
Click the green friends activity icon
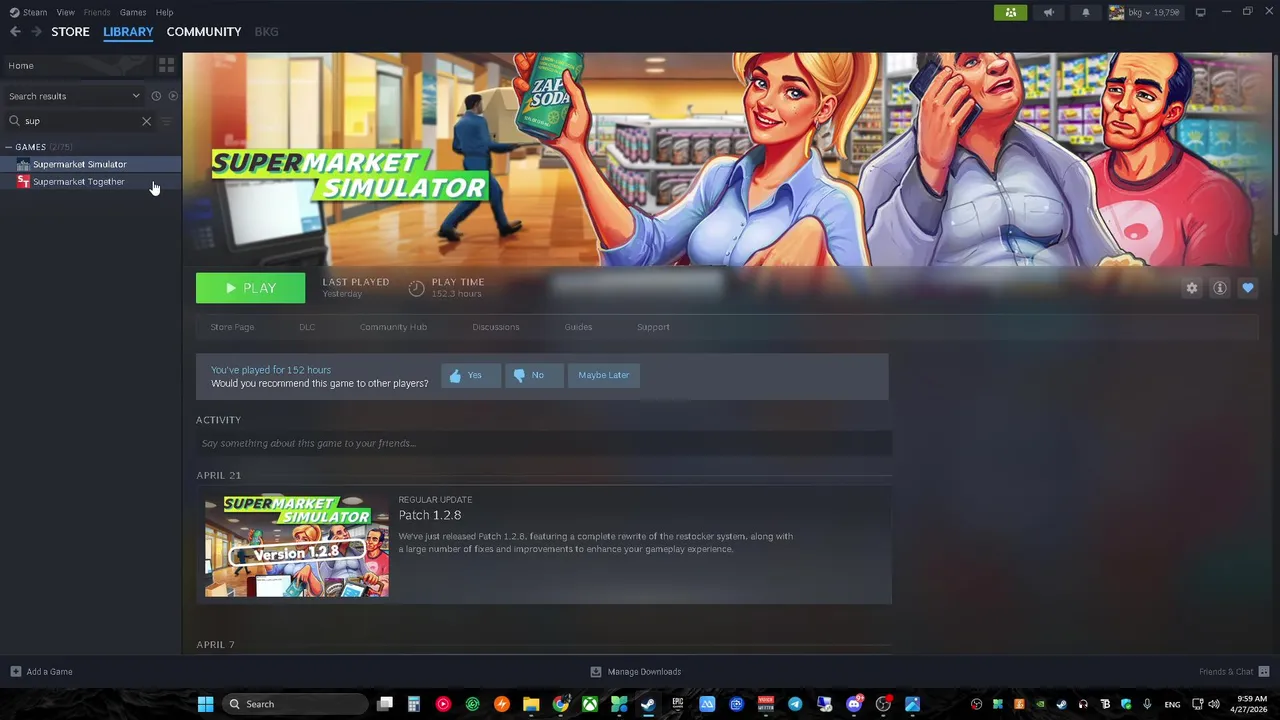[1010, 13]
